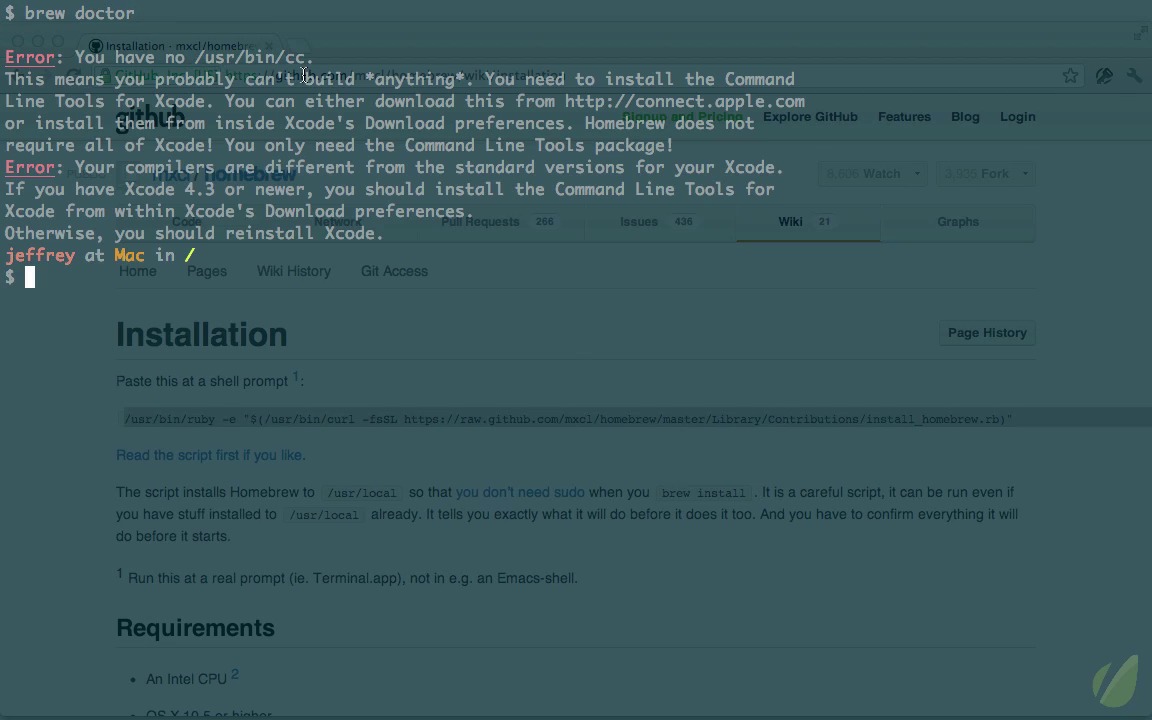This screenshot has height=720, width=1152.
Task: Expand the Fork dropdown arrow
Action: [x=1026, y=174]
